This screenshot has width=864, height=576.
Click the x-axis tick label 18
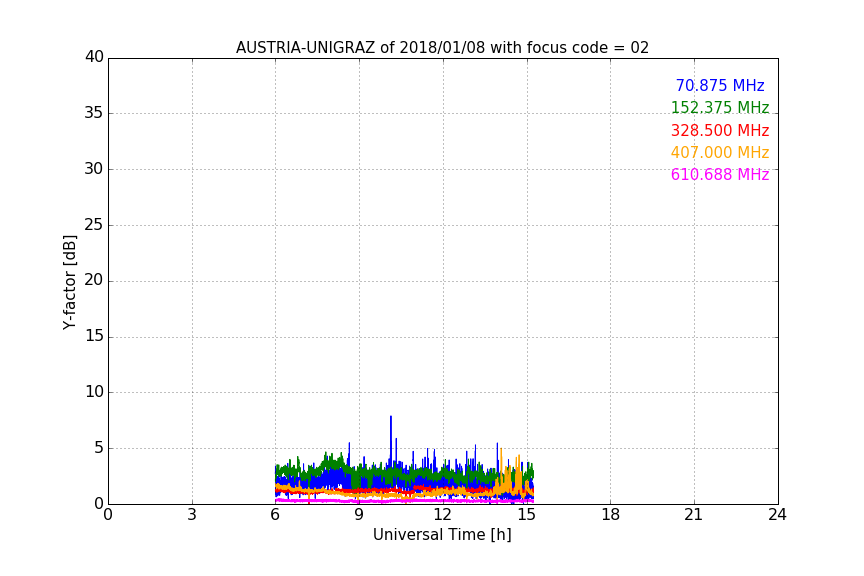(611, 515)
